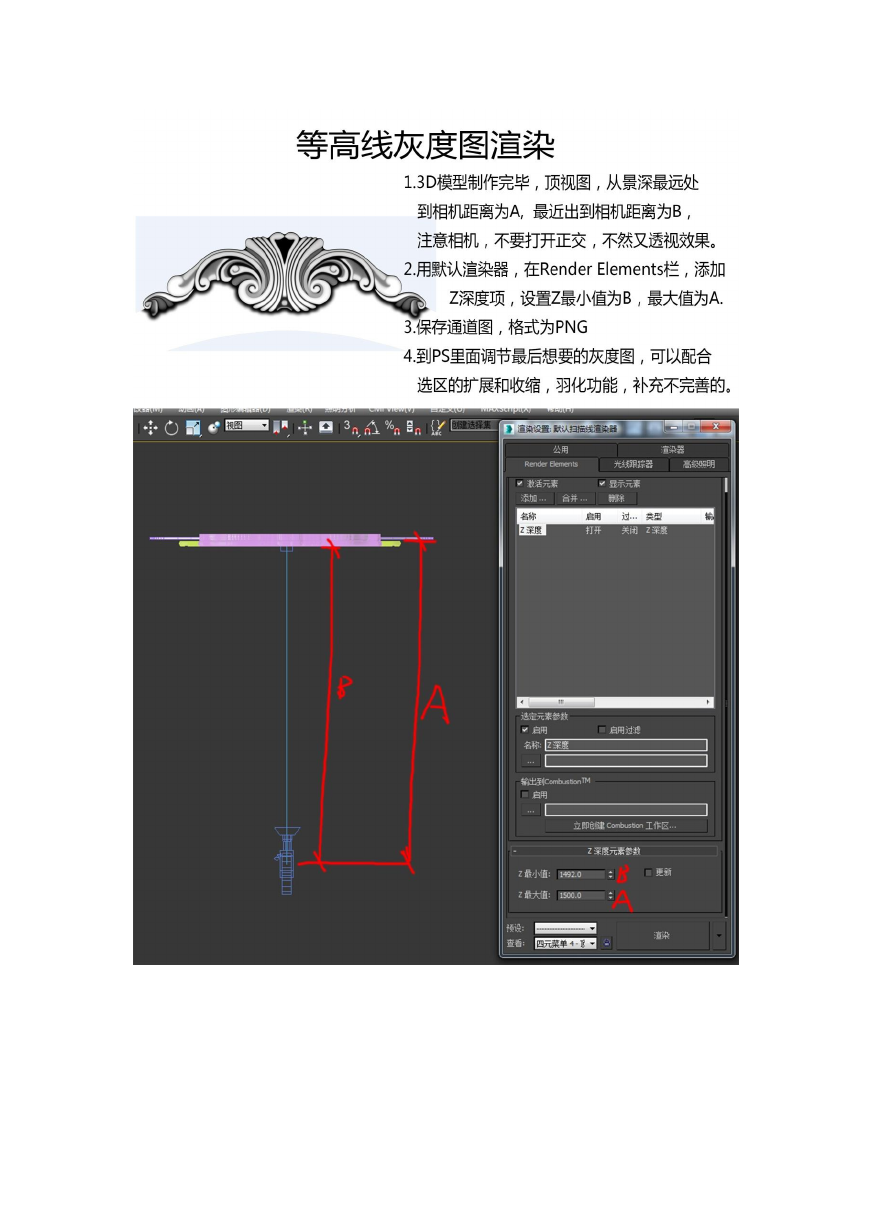Image resolution: width=869 pixels, height=1228 pixels.
Task: Click the elements list horizontal scrollbar thumb
Action: pyautogui.click(x=560, y=702)
